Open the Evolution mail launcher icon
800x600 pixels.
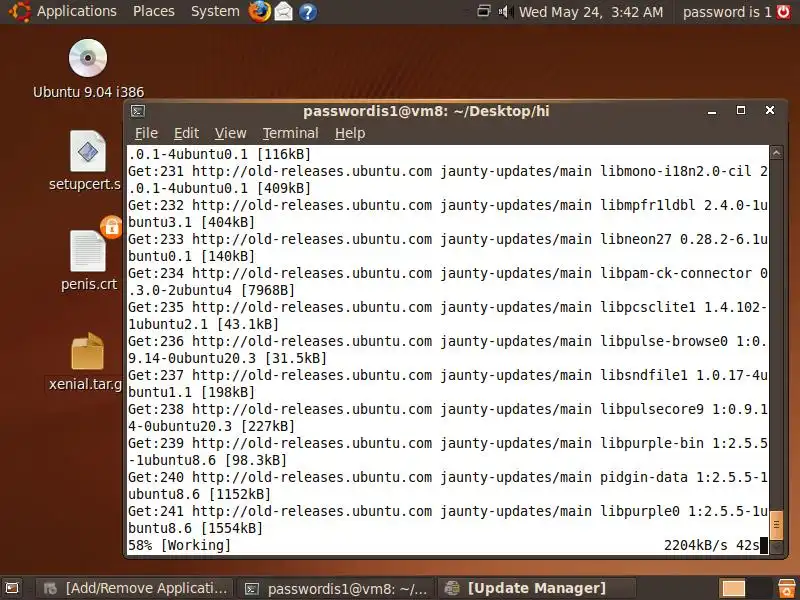[284, 12]
